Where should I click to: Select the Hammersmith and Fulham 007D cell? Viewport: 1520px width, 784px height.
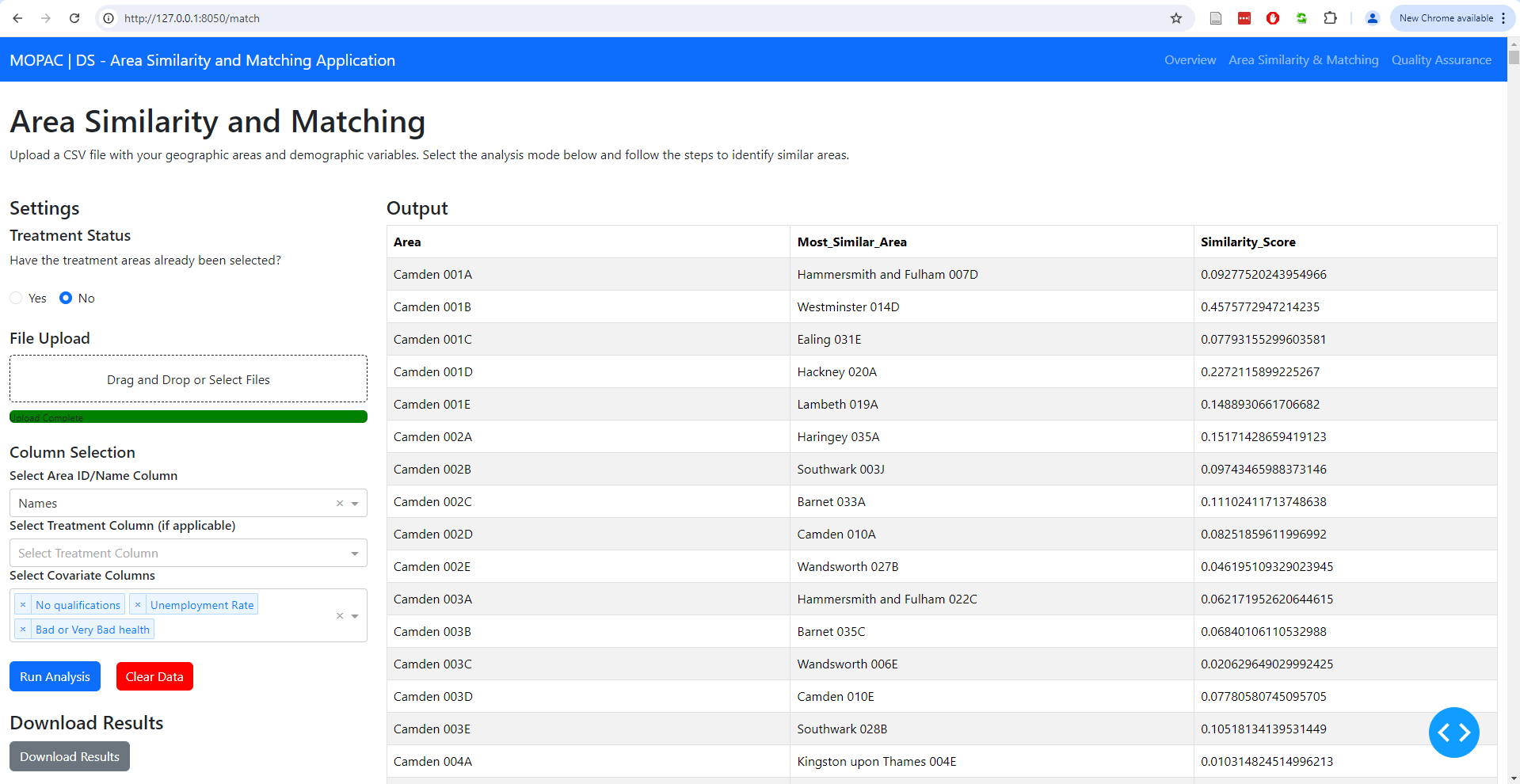pyautogui.click(x=992, y=275)
